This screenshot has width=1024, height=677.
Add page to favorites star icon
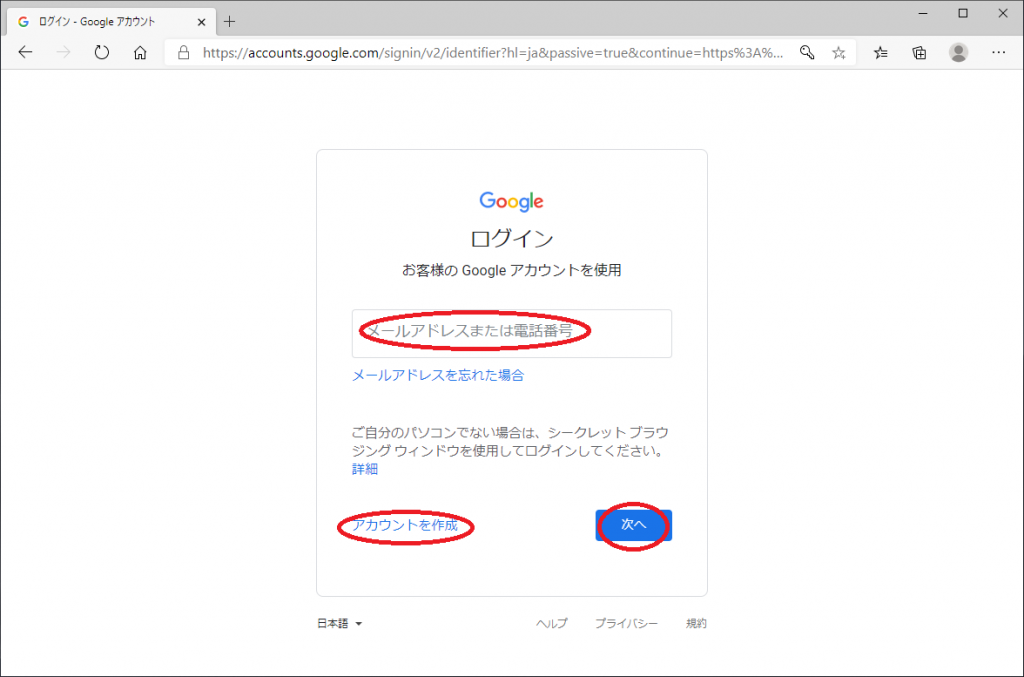coord(838,53)
